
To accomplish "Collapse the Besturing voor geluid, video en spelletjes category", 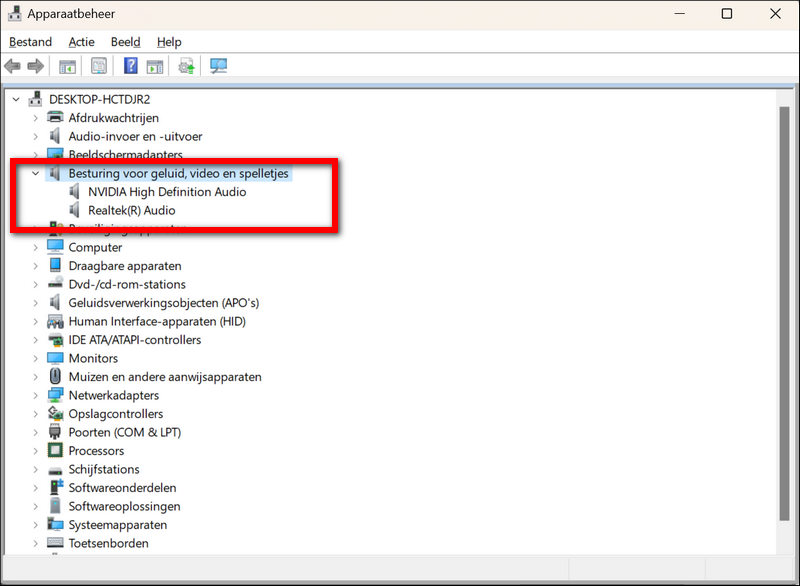I will click(35, 173).
